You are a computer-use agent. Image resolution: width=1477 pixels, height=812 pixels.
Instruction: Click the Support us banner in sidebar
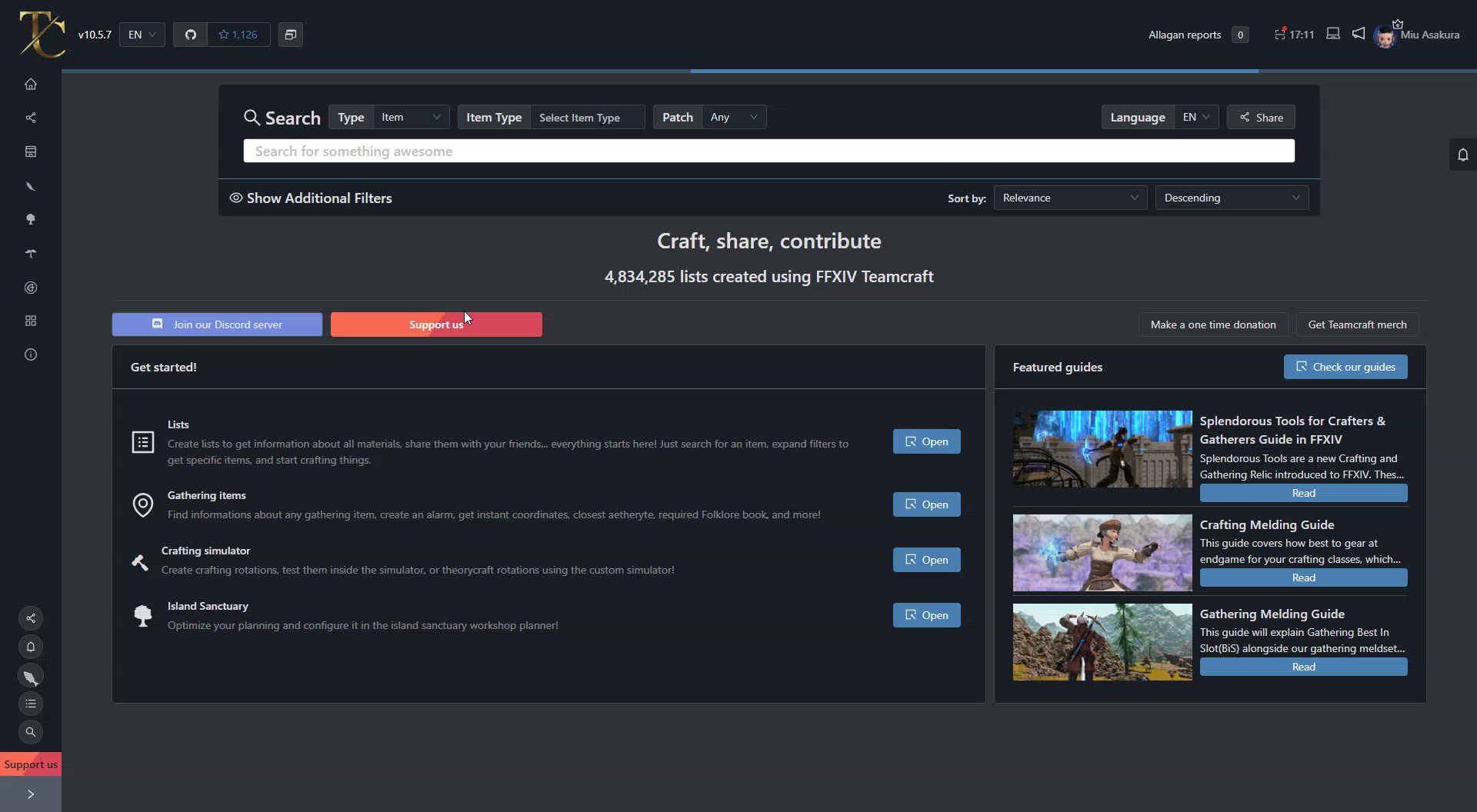coord(31,764)
